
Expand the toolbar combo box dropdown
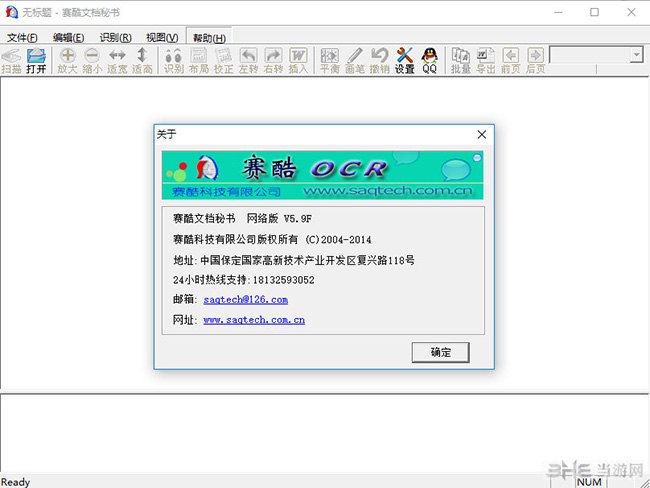[x=636, y=55]
